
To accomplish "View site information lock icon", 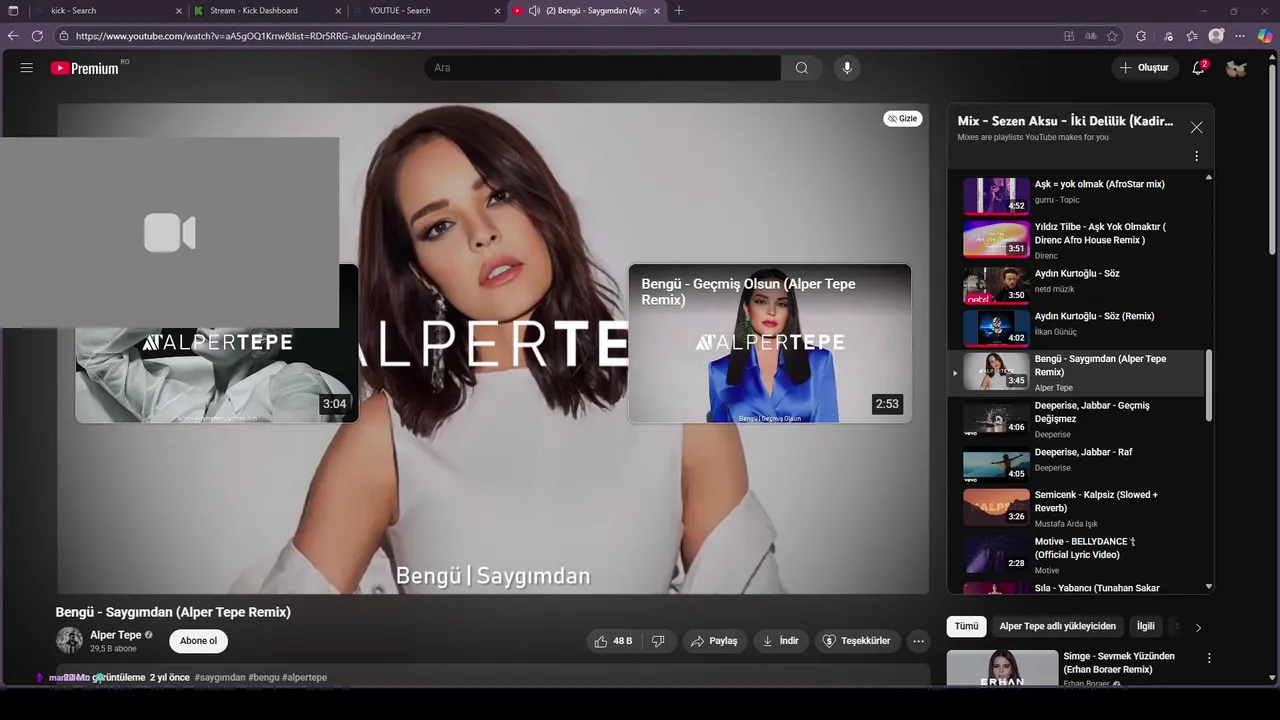I will (64, 36).
